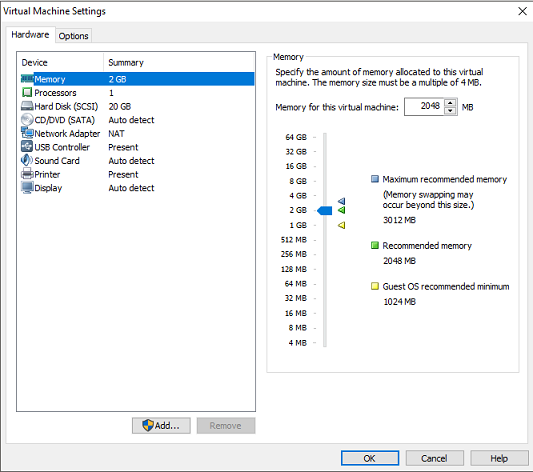Switch to the Options tab
Image resolution: width=533 pixels, height=472 pixels.
coord(73,36)
